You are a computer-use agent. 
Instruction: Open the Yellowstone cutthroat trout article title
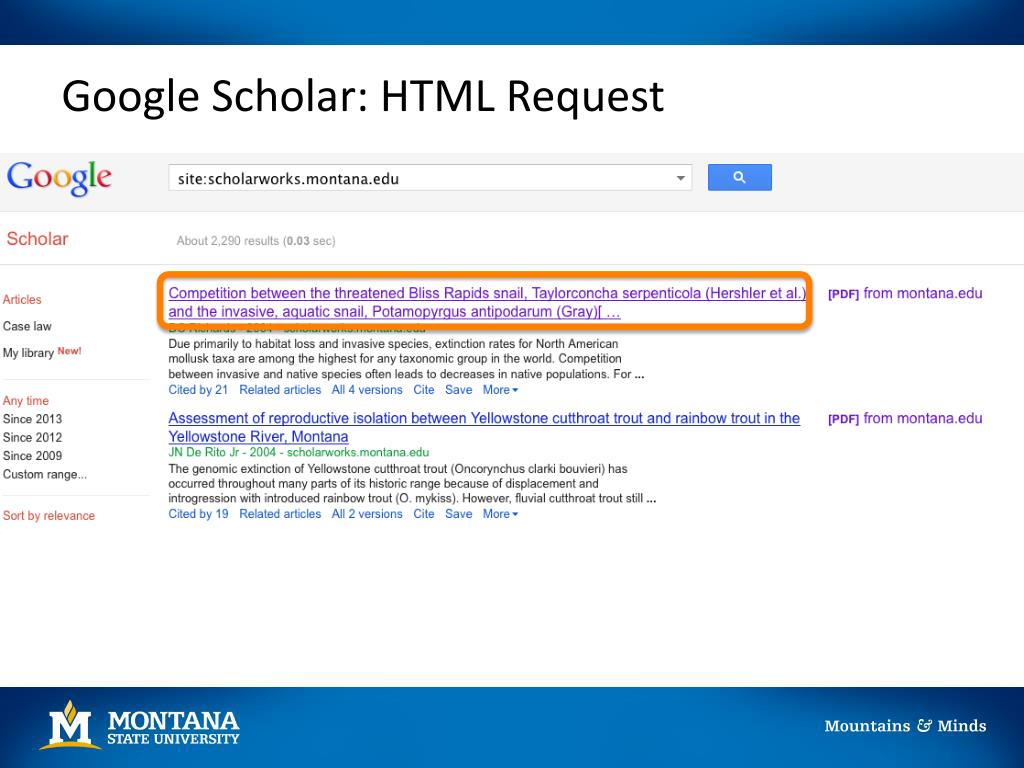click(x=484, y=427)
